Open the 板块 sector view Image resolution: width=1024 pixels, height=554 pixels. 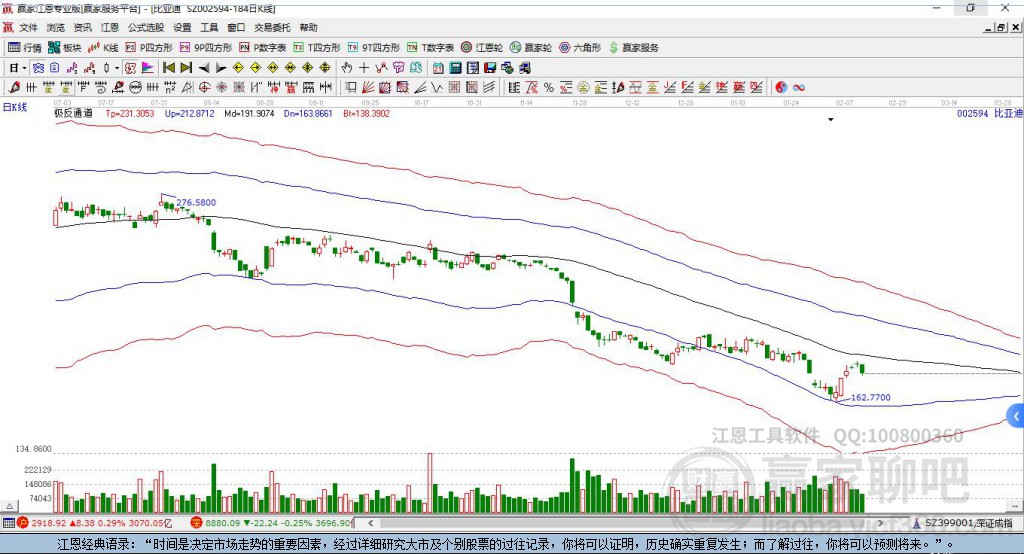[x=65, y=48]
